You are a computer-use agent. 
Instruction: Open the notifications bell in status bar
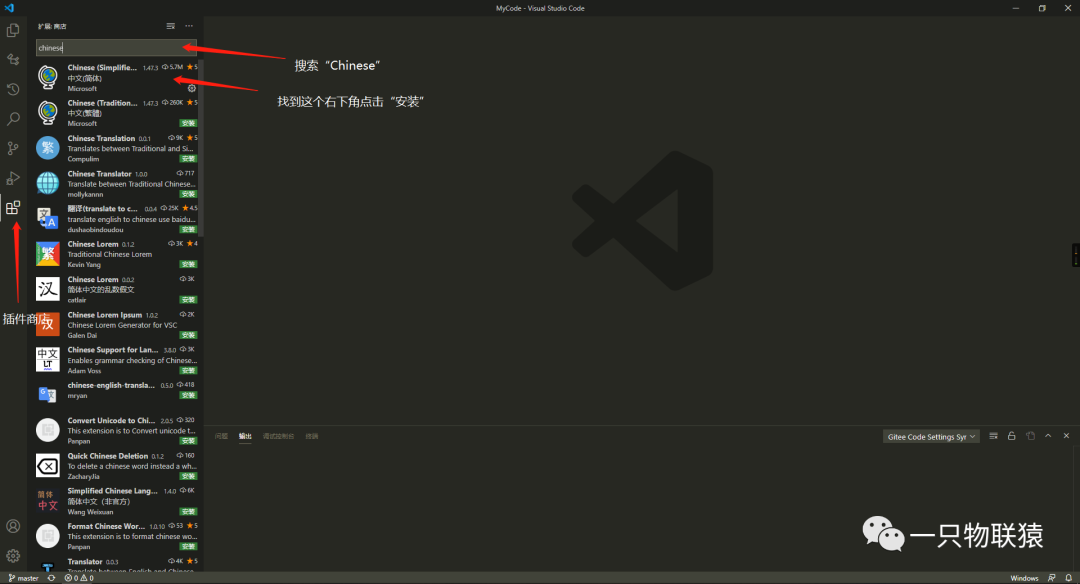pyautogui.click(x=1069, y=578)
